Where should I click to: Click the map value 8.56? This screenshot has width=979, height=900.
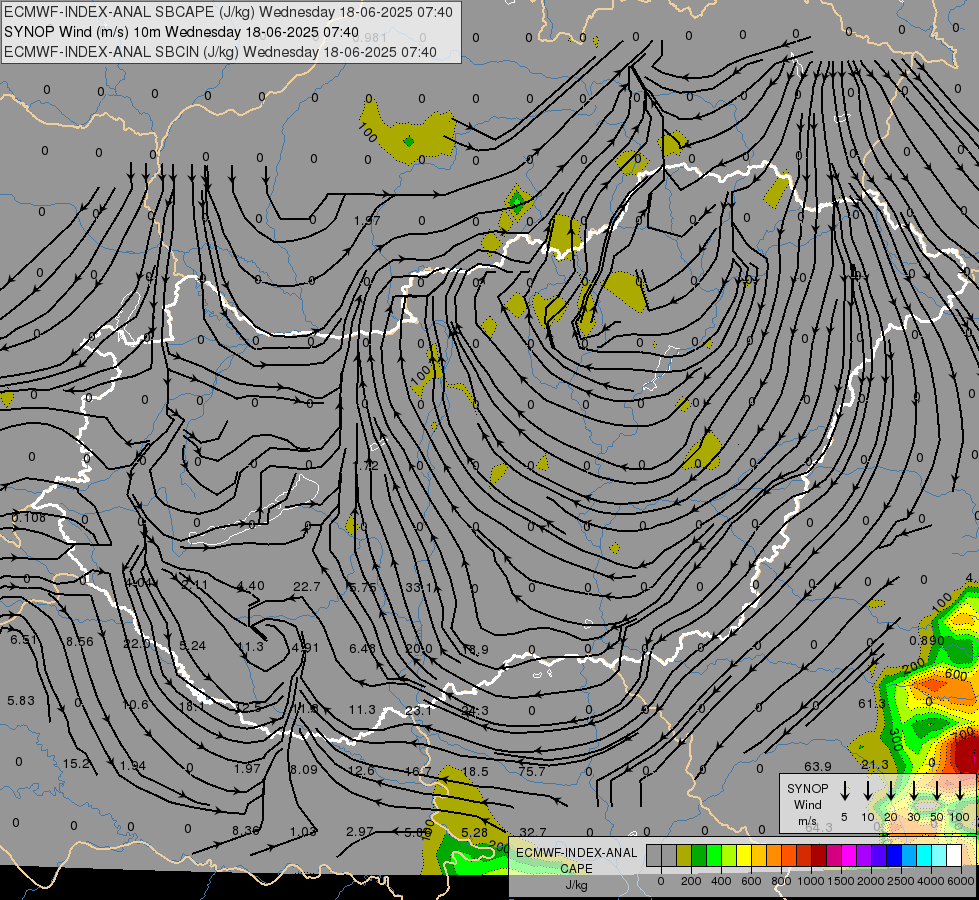79,641
